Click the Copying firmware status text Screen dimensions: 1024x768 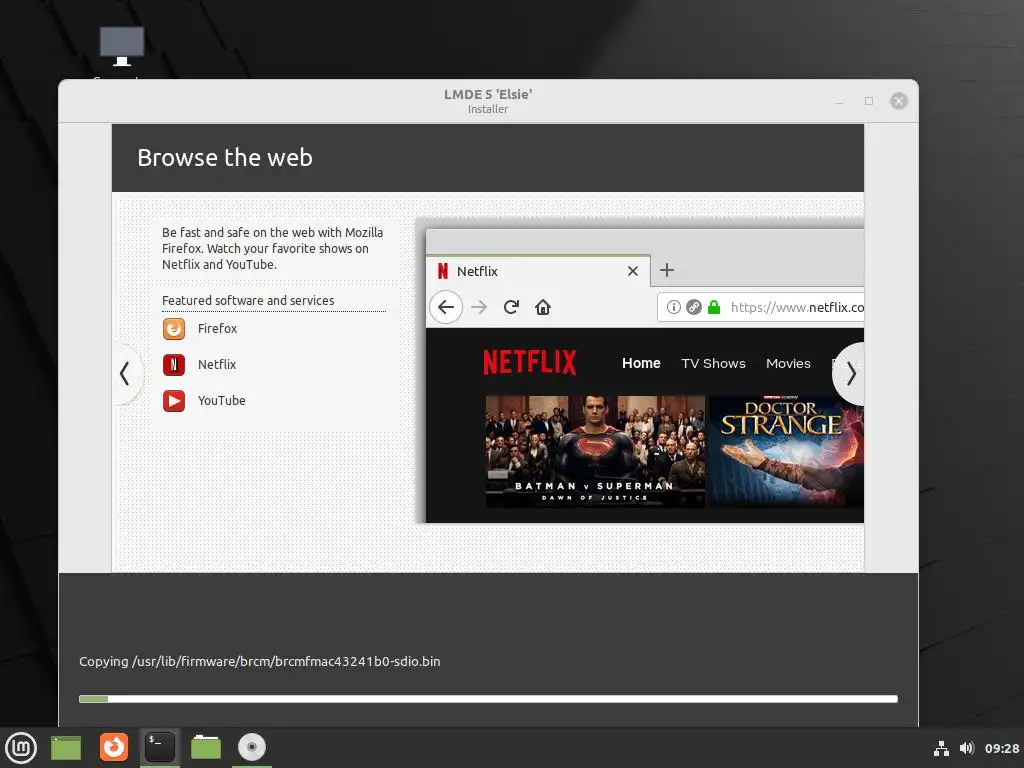[x=259, y=661]
